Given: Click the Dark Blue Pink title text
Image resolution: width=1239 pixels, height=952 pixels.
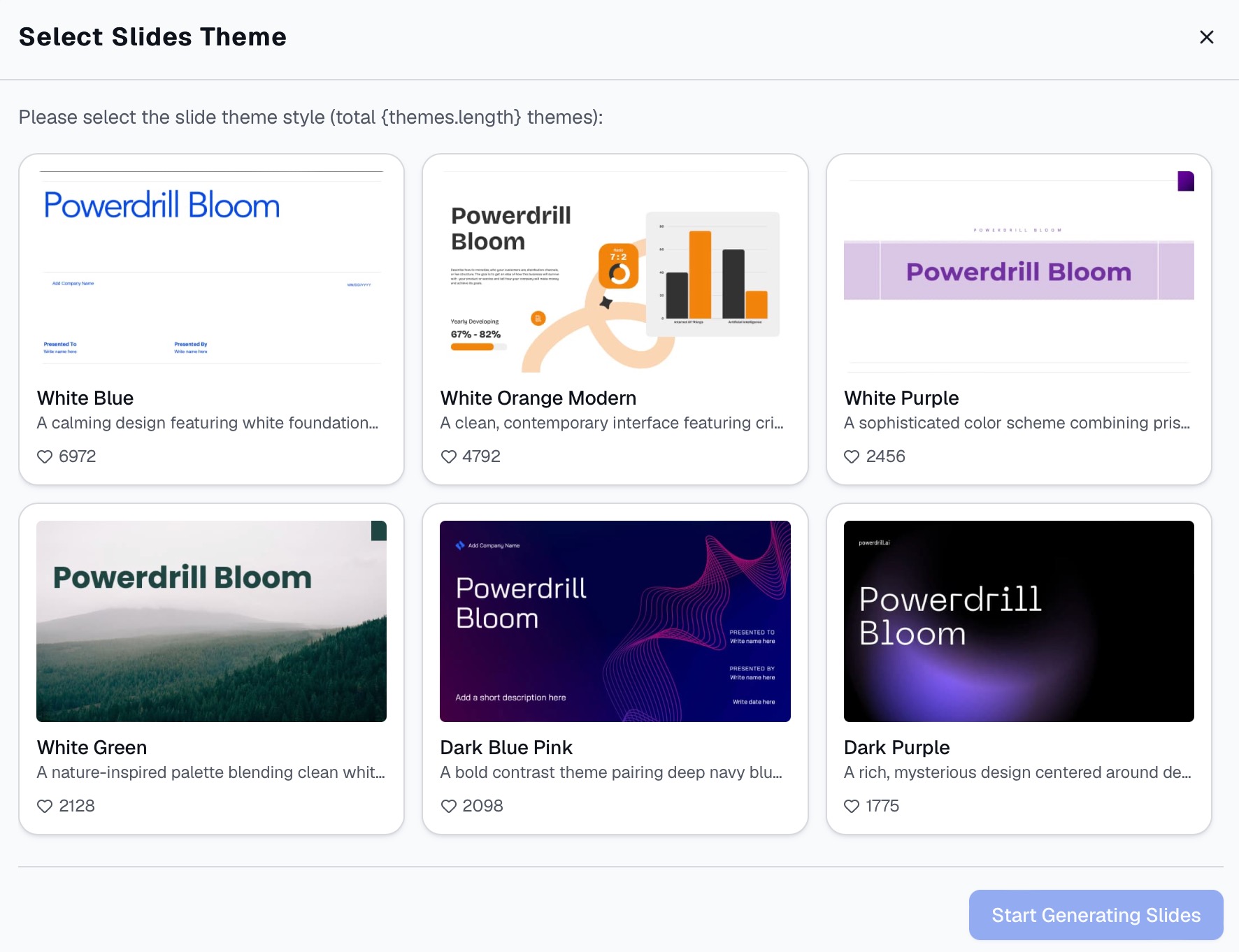Looking at the screenshot, I should pyautogui.click(x=506, y=748).
